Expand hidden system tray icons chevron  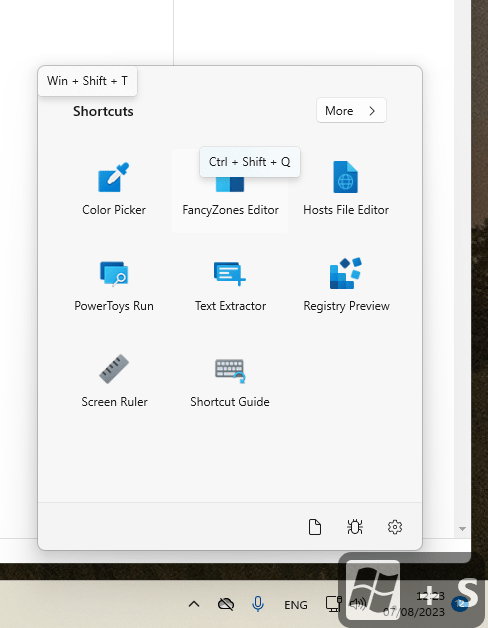click(x=194, y=604)
